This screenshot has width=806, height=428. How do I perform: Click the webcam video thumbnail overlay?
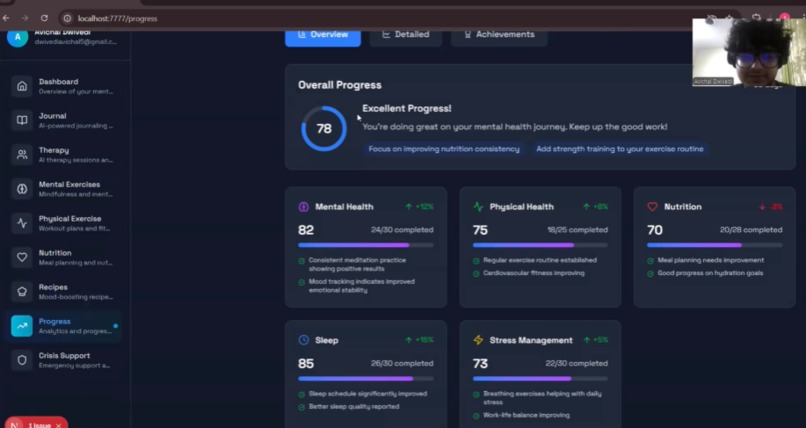click(749, 52)
